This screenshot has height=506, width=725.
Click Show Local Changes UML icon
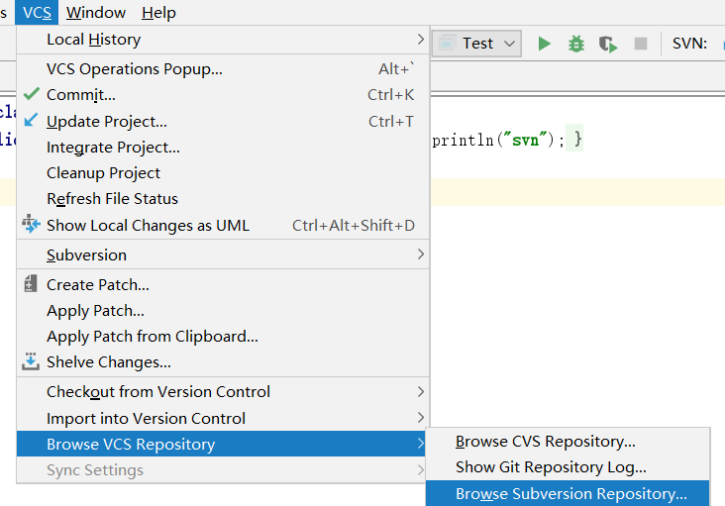click(31, 225)
